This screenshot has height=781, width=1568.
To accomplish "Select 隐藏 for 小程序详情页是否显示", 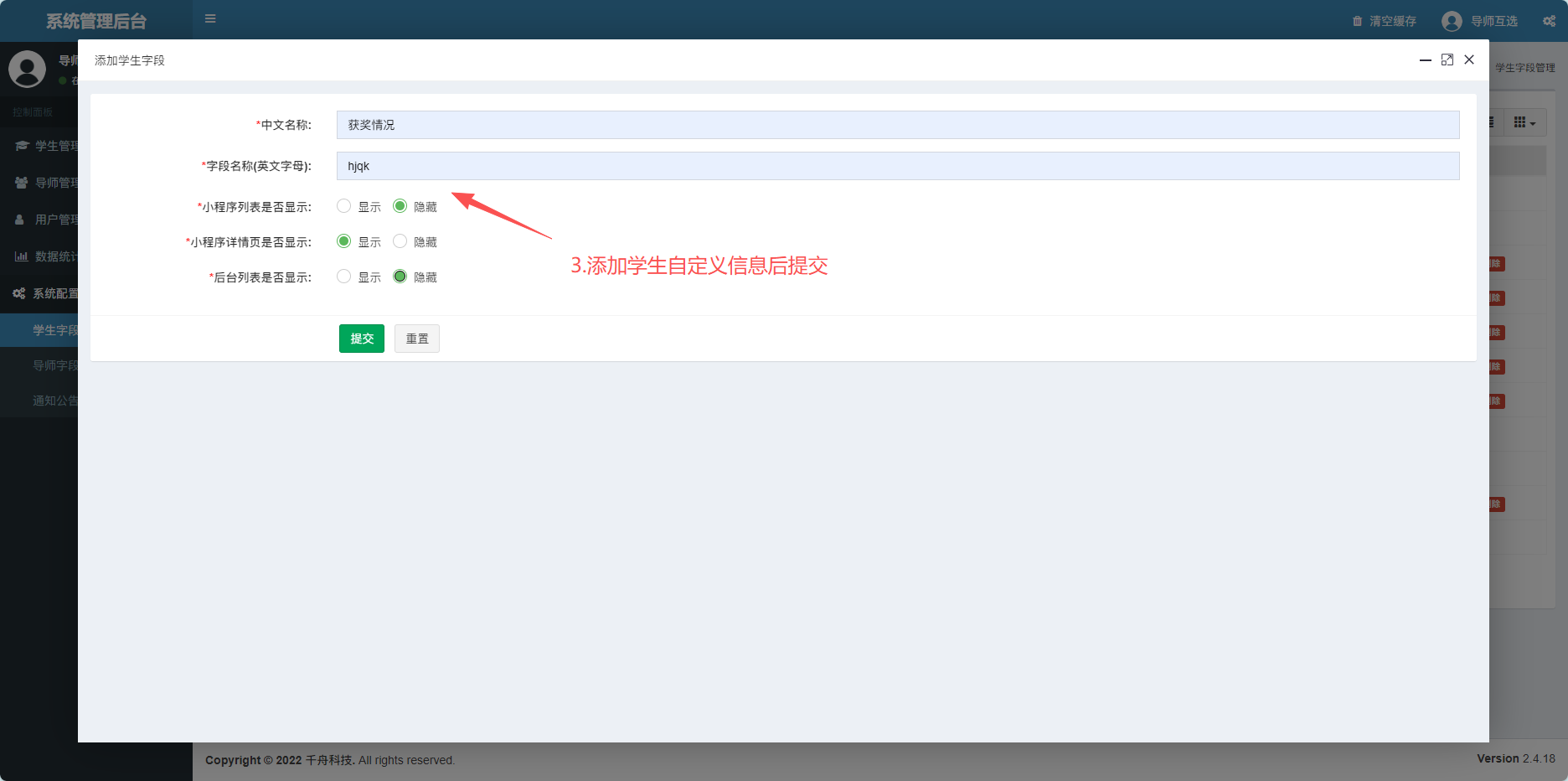I will point(400,241).
